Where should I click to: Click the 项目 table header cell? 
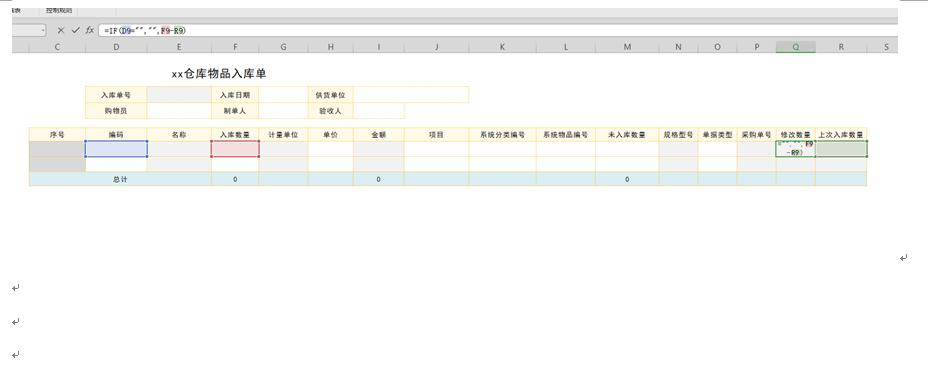click(437, 134)
